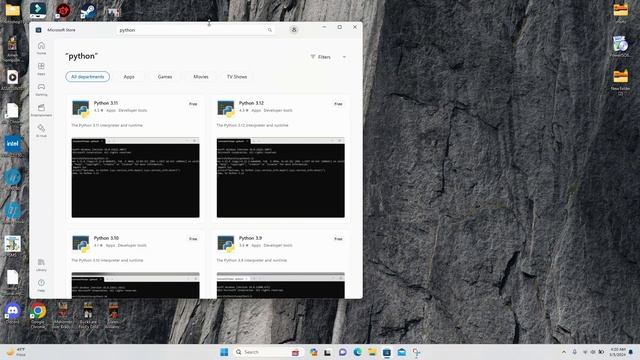Open the New Folder desktop icon on the right
The height and width of the screenshot is (360, 640).
pyautogui.click(x=620, y=82)
